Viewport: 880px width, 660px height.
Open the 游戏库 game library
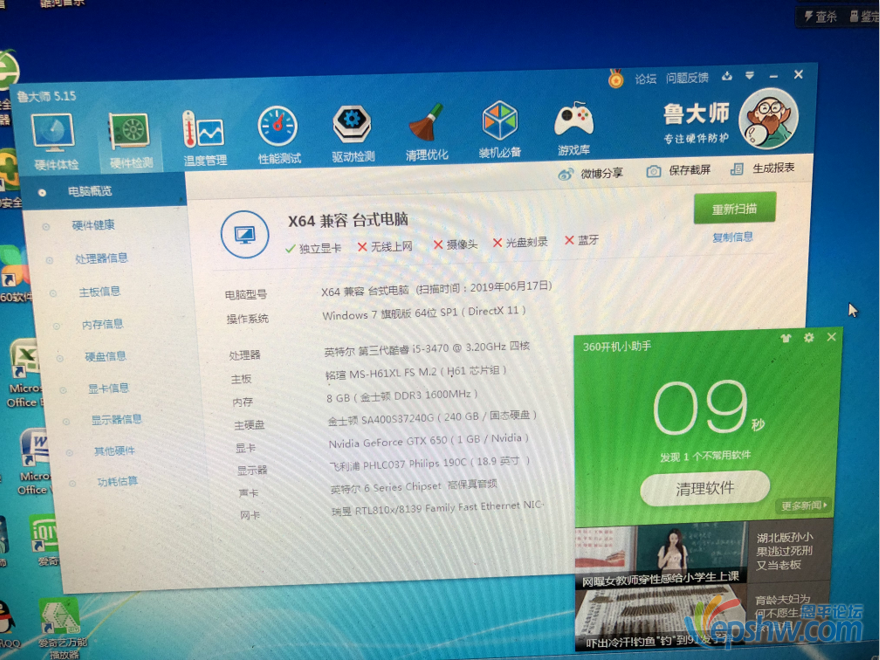(574, 128)
